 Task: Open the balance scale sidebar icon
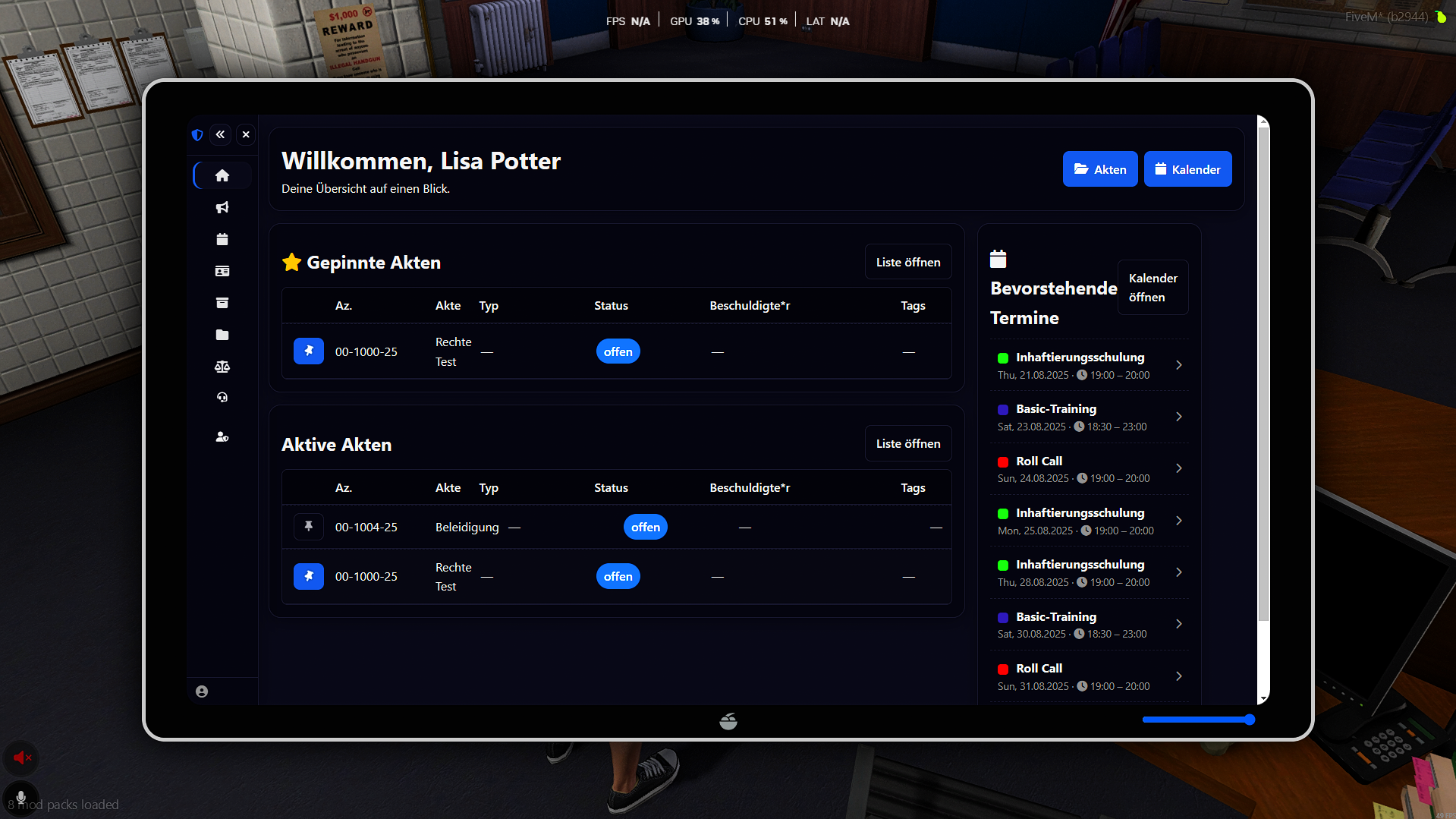click(222, 367)
